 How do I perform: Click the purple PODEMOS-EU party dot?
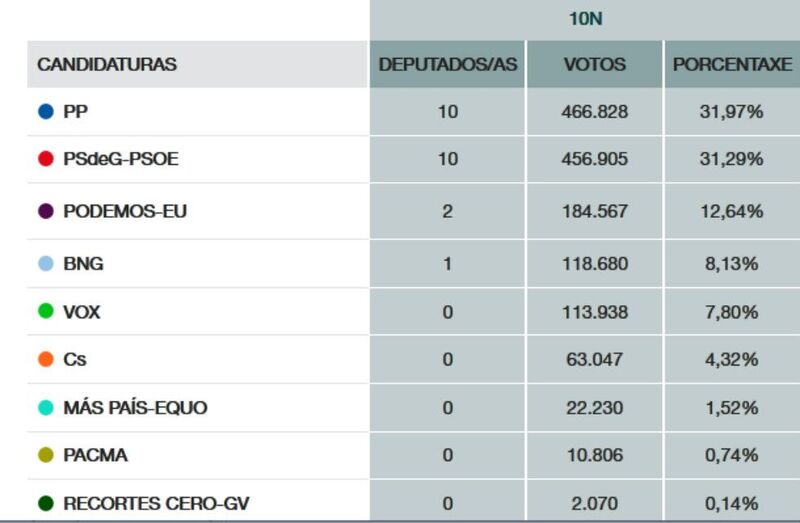click(x=45, y=212)
